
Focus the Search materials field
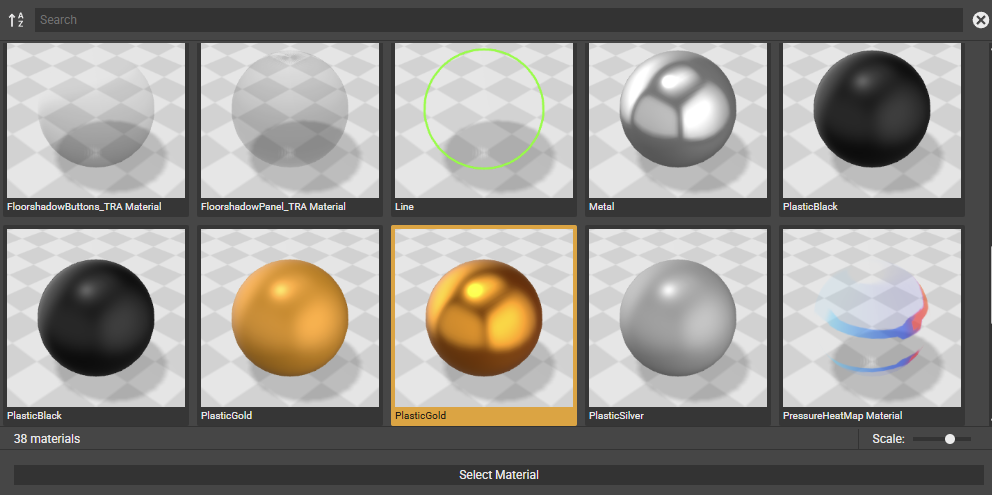coord(499,20)
